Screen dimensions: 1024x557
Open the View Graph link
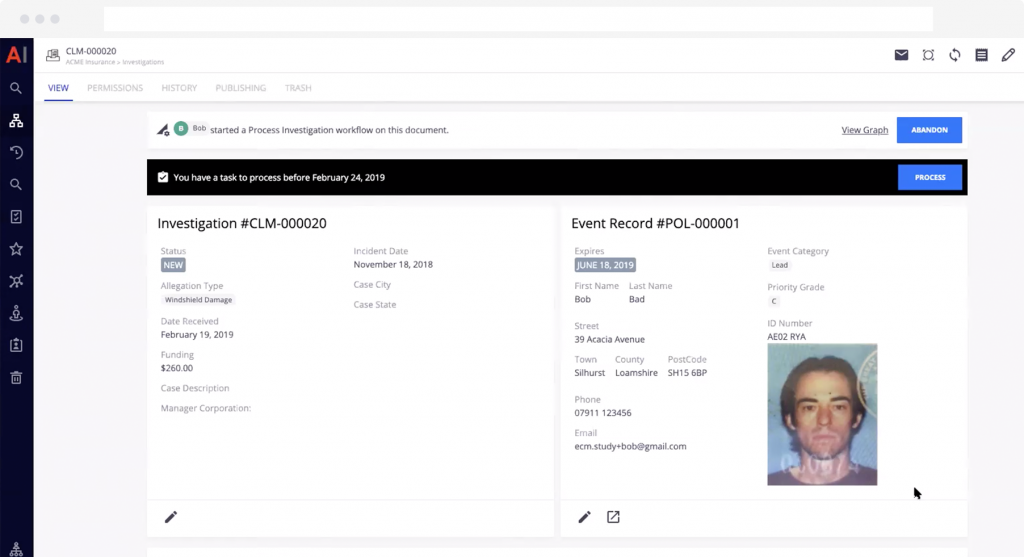point(864,130)
